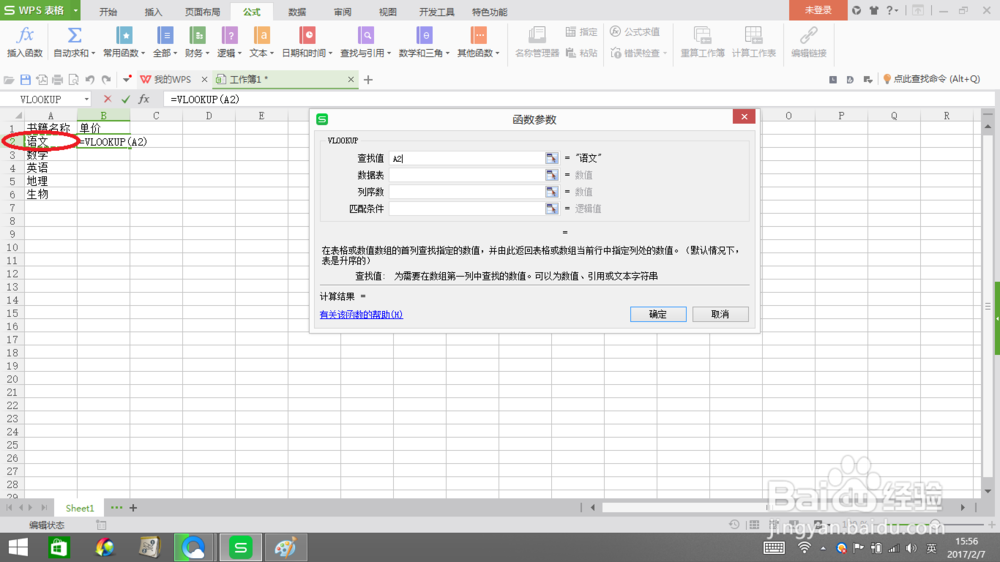Image resolution: width=1000 pixels, height=562 pixels.
Task: Expand the 自动求和 dropdown arrow
Action: (x=93, y=54)
